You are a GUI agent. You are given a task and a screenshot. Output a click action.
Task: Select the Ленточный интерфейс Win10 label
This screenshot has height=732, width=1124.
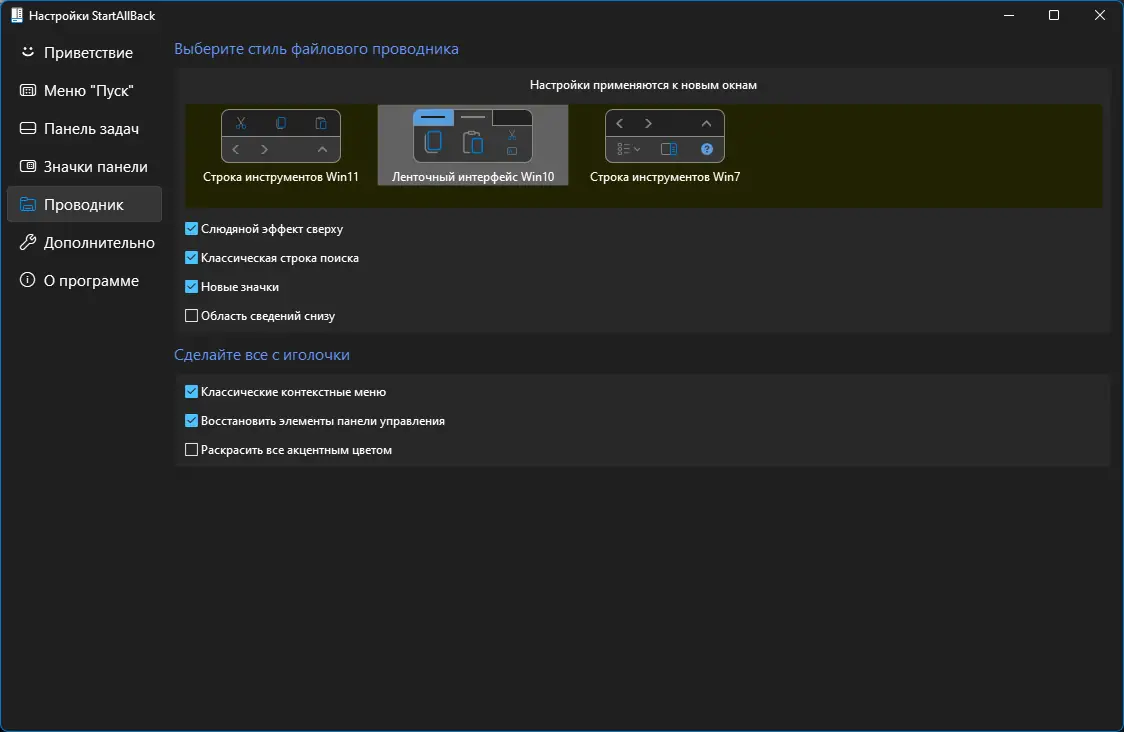472,177
